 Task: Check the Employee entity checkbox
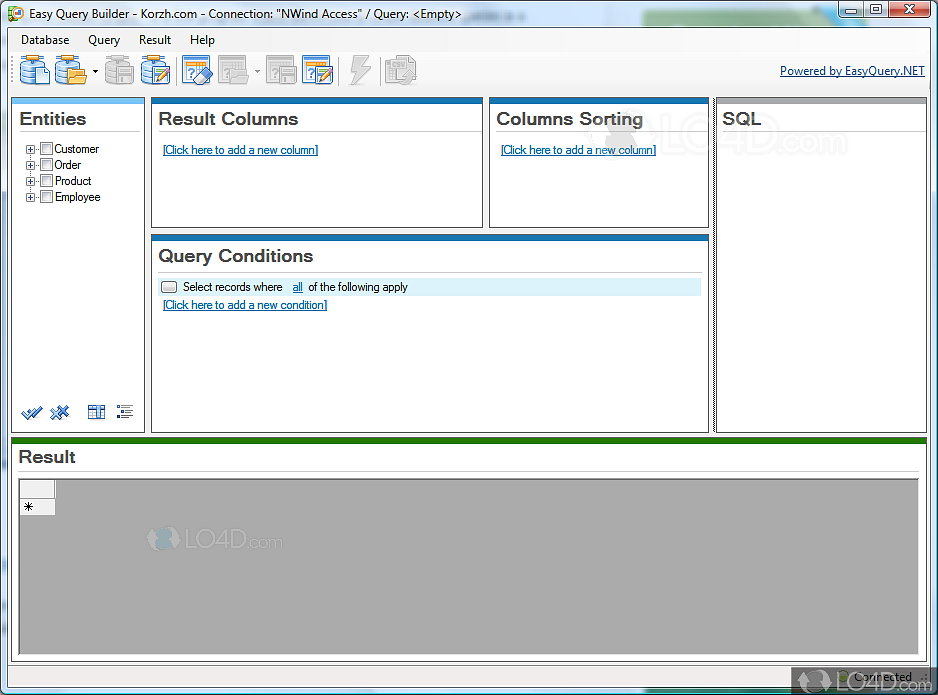[x=46, y=197]
